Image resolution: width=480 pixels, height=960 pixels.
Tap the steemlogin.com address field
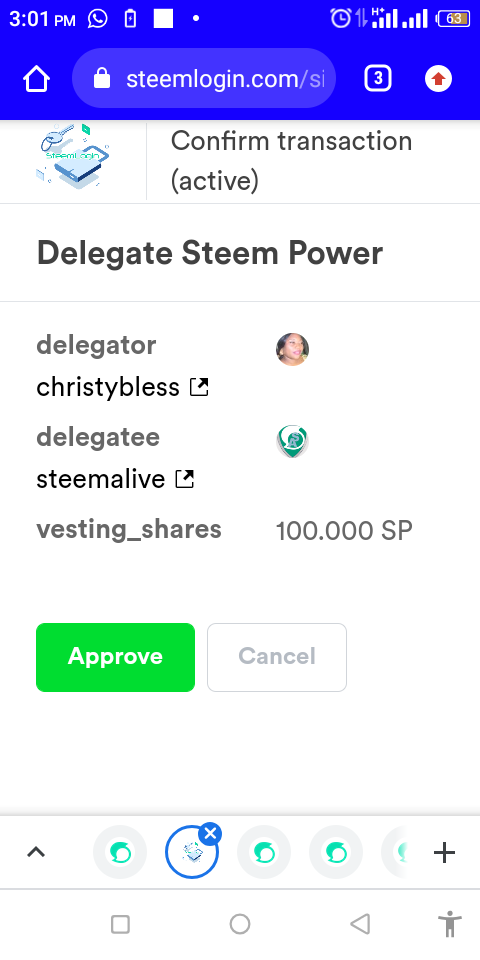point(204,78)
